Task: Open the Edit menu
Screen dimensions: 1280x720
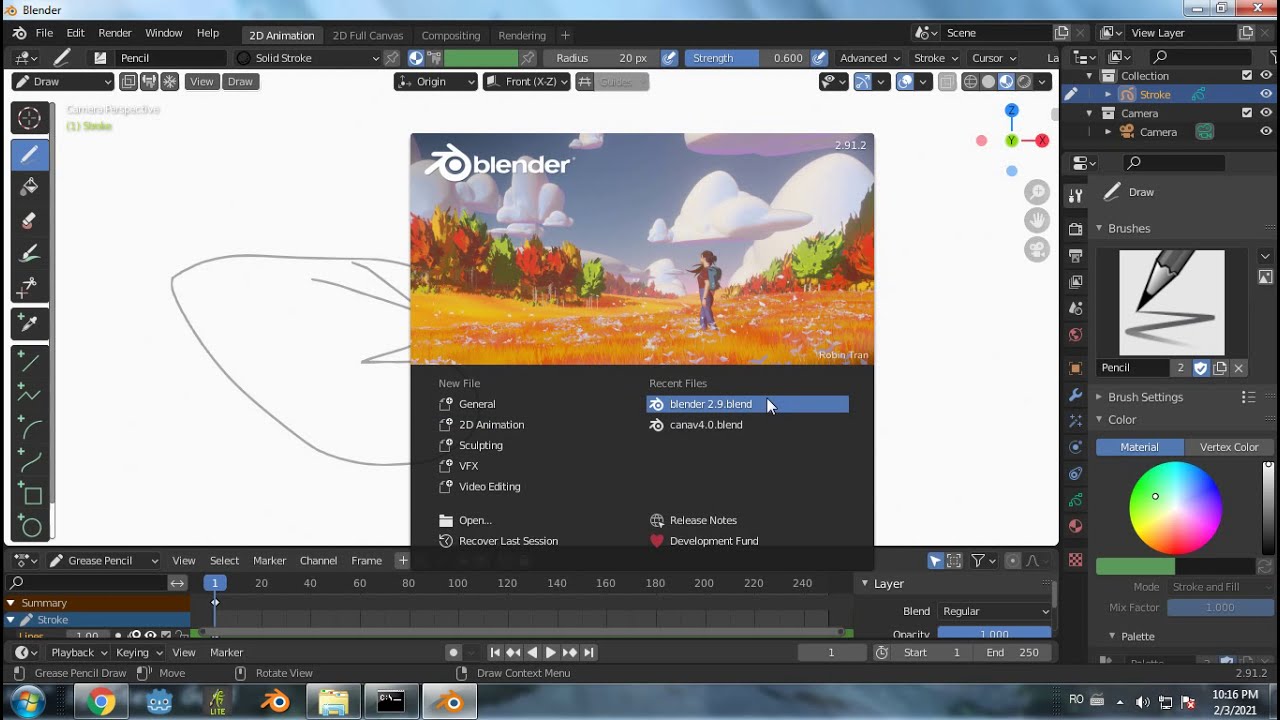Action: click(75, 32)
